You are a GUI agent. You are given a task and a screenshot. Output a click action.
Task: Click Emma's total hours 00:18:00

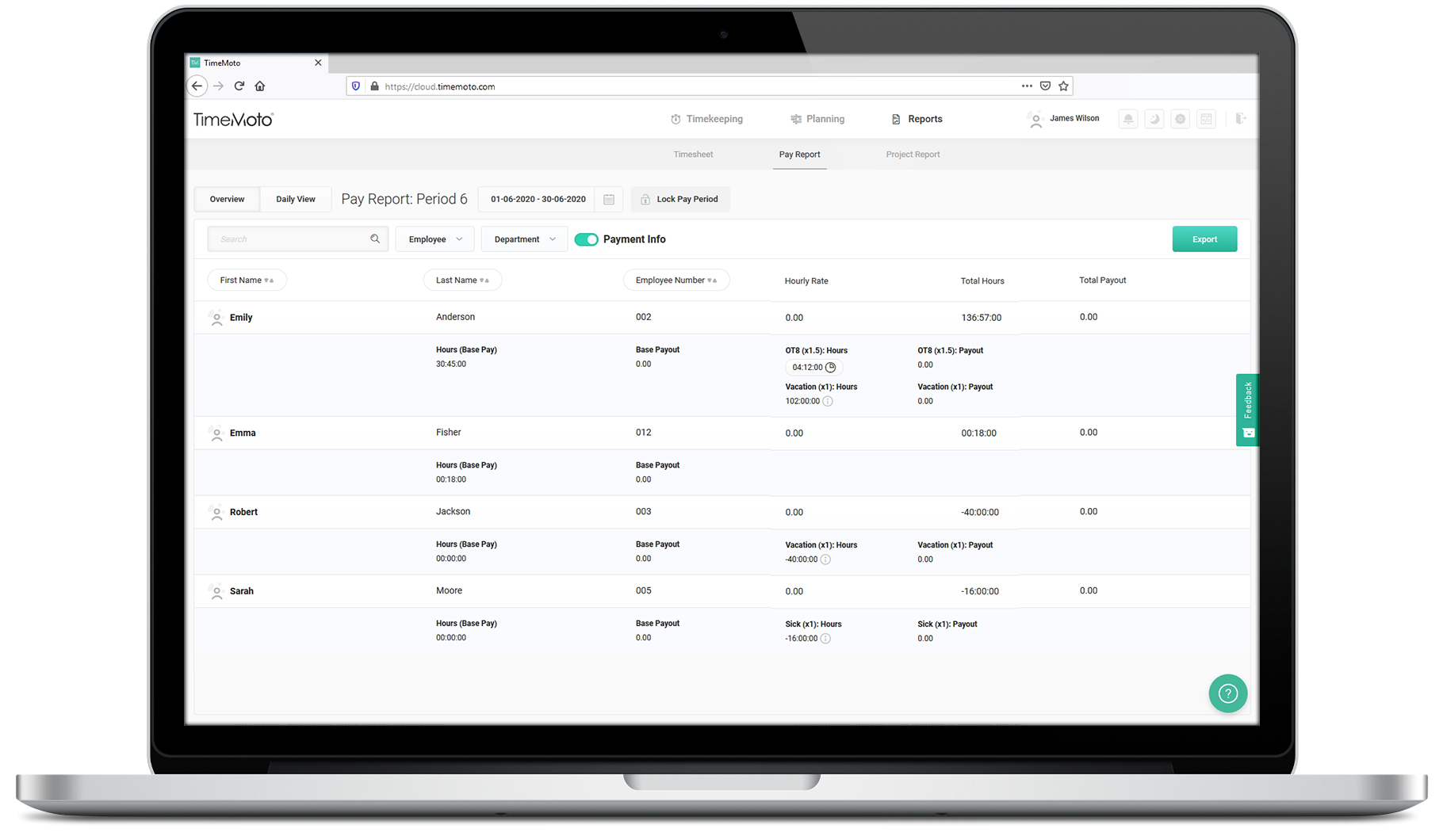click(979, 433)
